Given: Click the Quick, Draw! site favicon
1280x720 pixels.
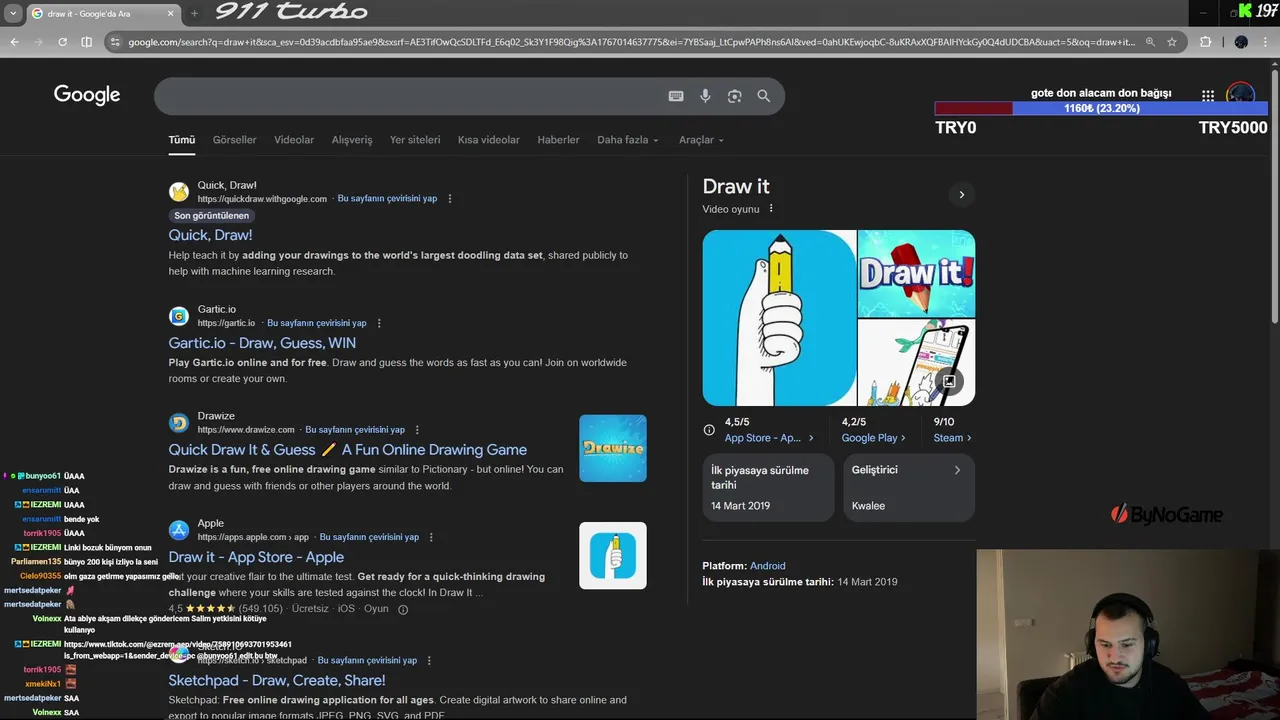Looking at the screenshot, I should 179,192.
